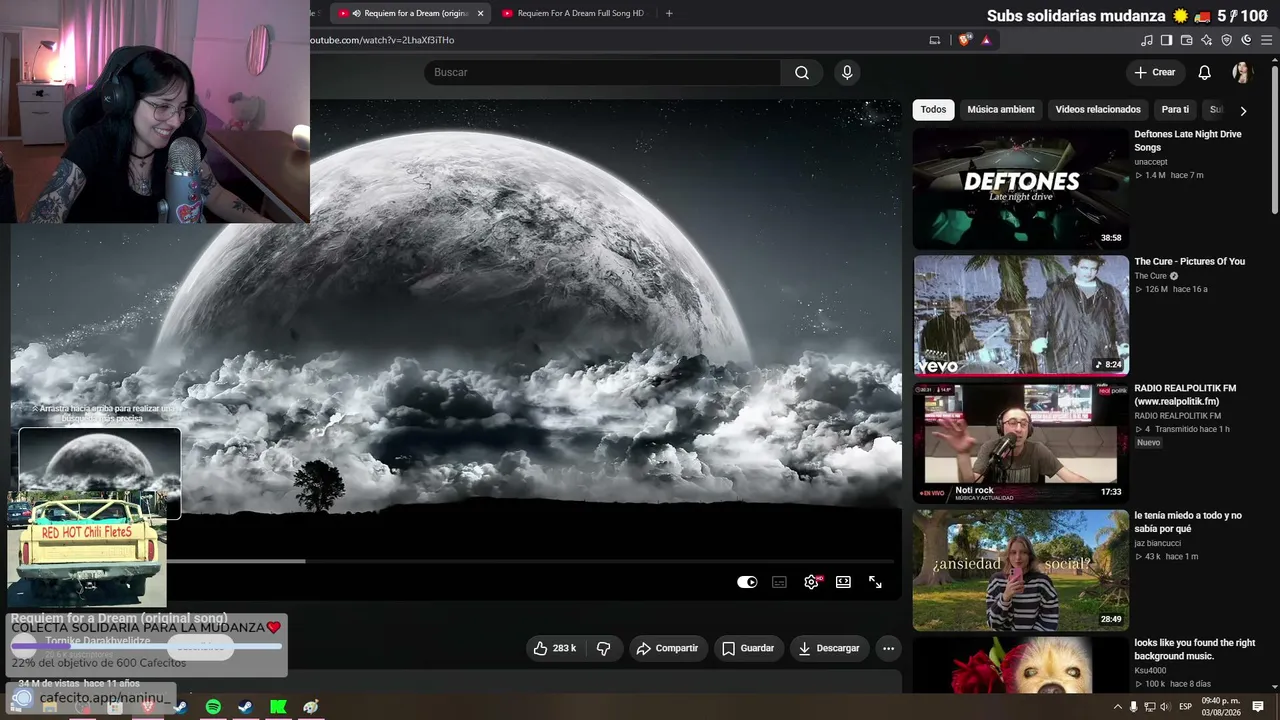Click the Crear button
The width and height of the screenshot is (1280, 720).
[x=1155, y=72]
